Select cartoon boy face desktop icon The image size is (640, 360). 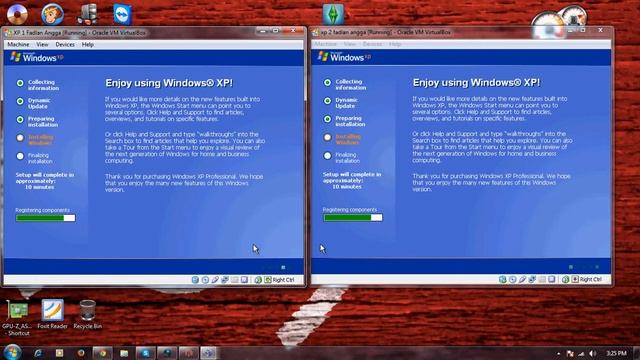[x=52, y=14]
